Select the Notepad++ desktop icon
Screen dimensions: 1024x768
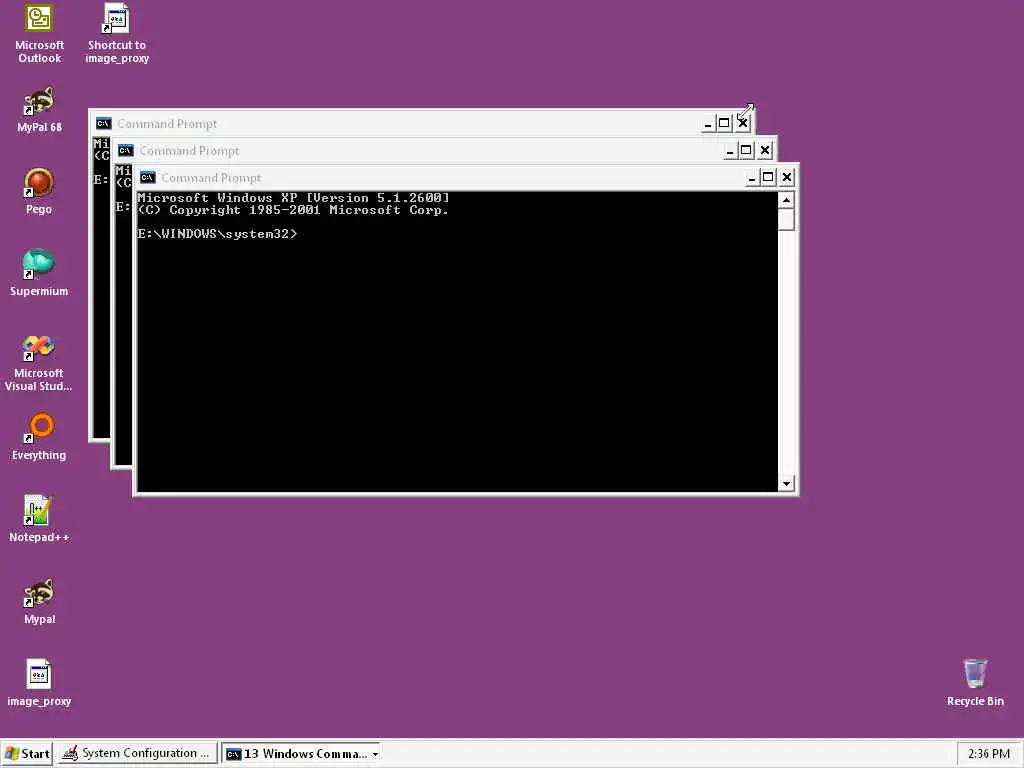pos(39,519)
